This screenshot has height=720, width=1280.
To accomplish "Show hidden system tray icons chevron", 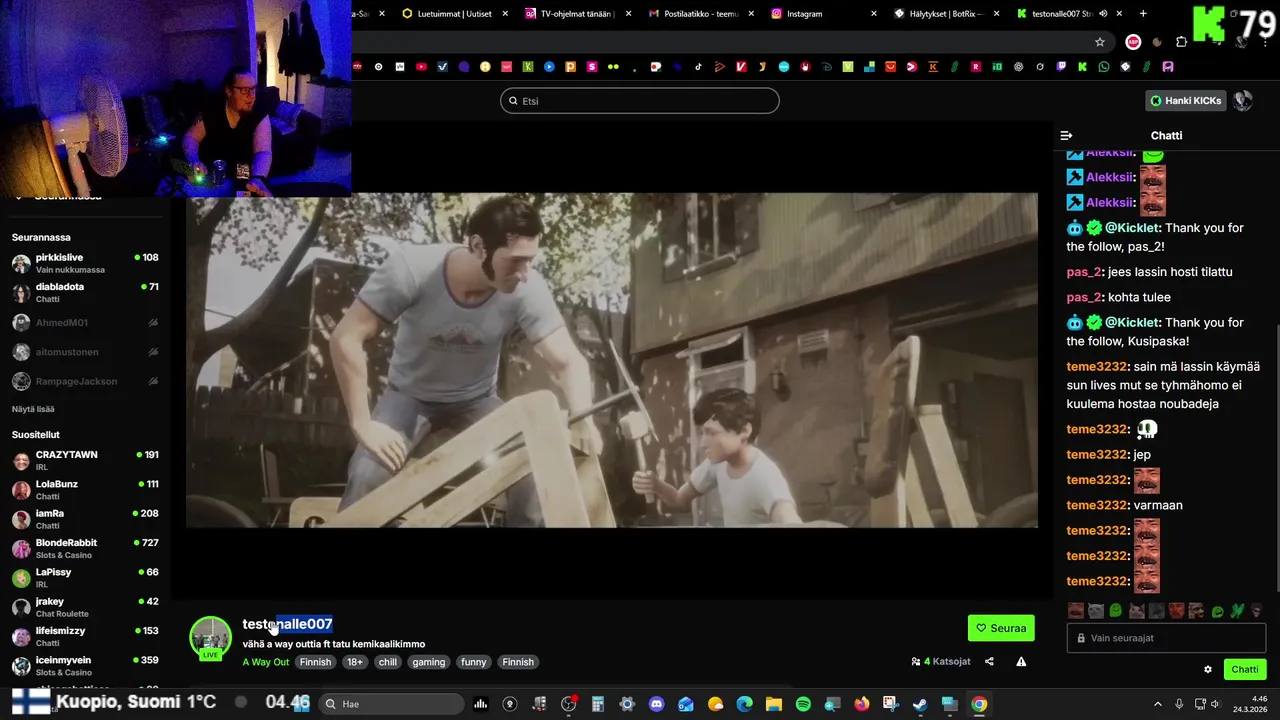I will pos(1158,704).
